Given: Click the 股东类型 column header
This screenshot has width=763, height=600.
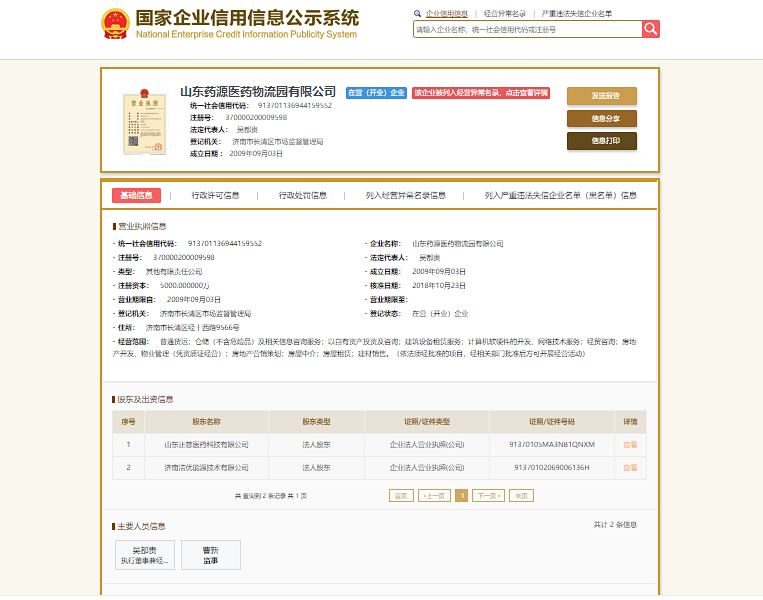Looking at the screenshot, I should [316, 422].
